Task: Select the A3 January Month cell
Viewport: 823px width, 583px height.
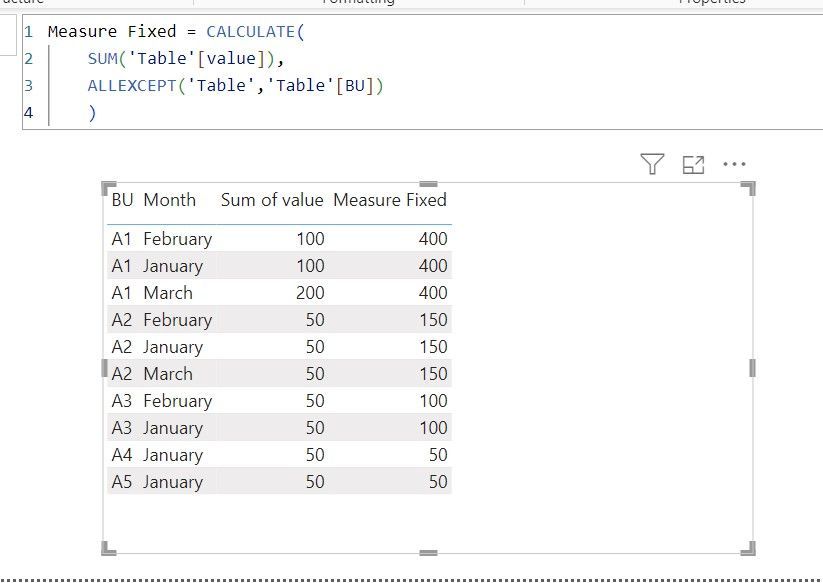Action: coord(173,428)
